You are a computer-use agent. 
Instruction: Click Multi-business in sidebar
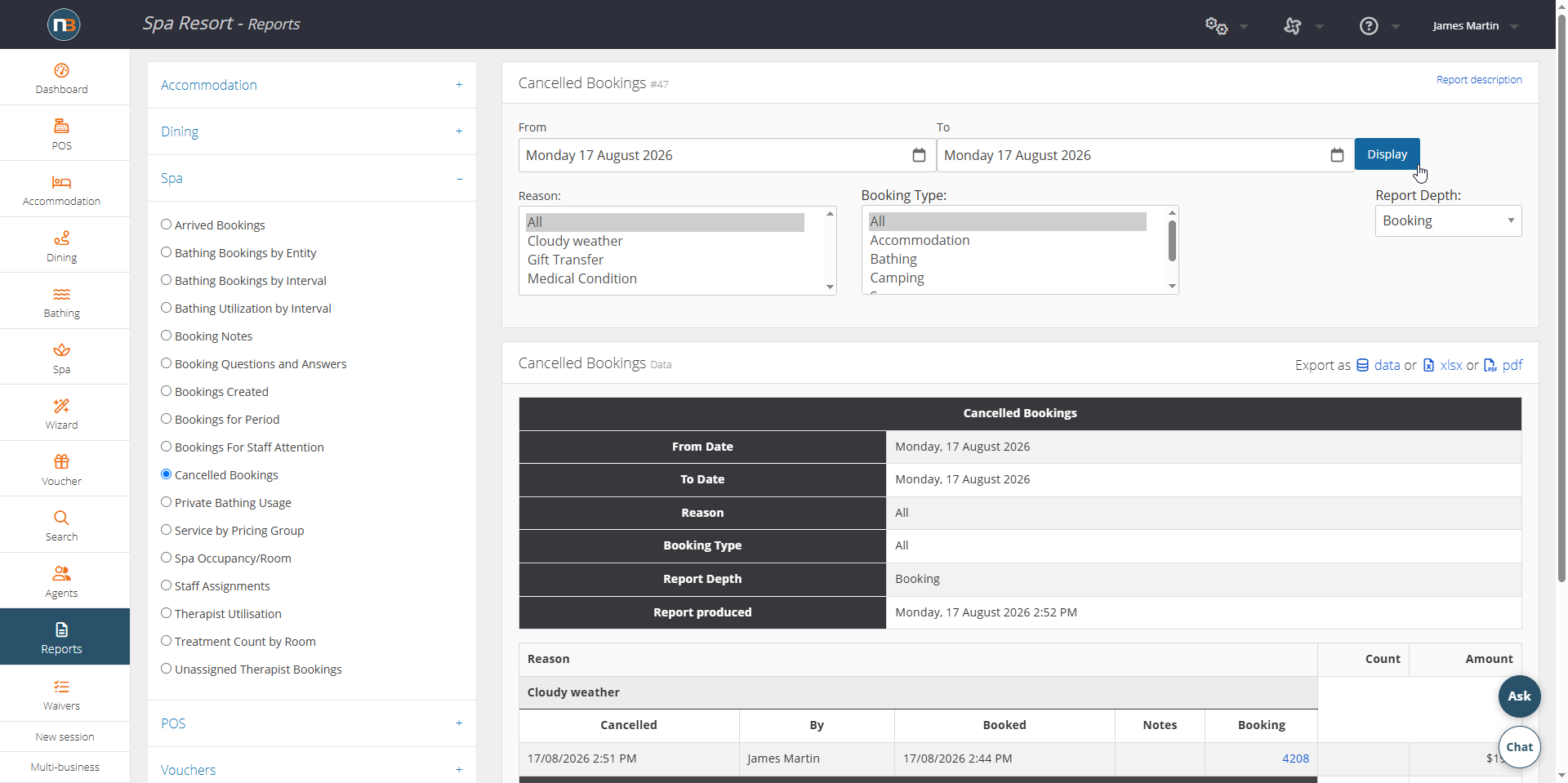65,767
